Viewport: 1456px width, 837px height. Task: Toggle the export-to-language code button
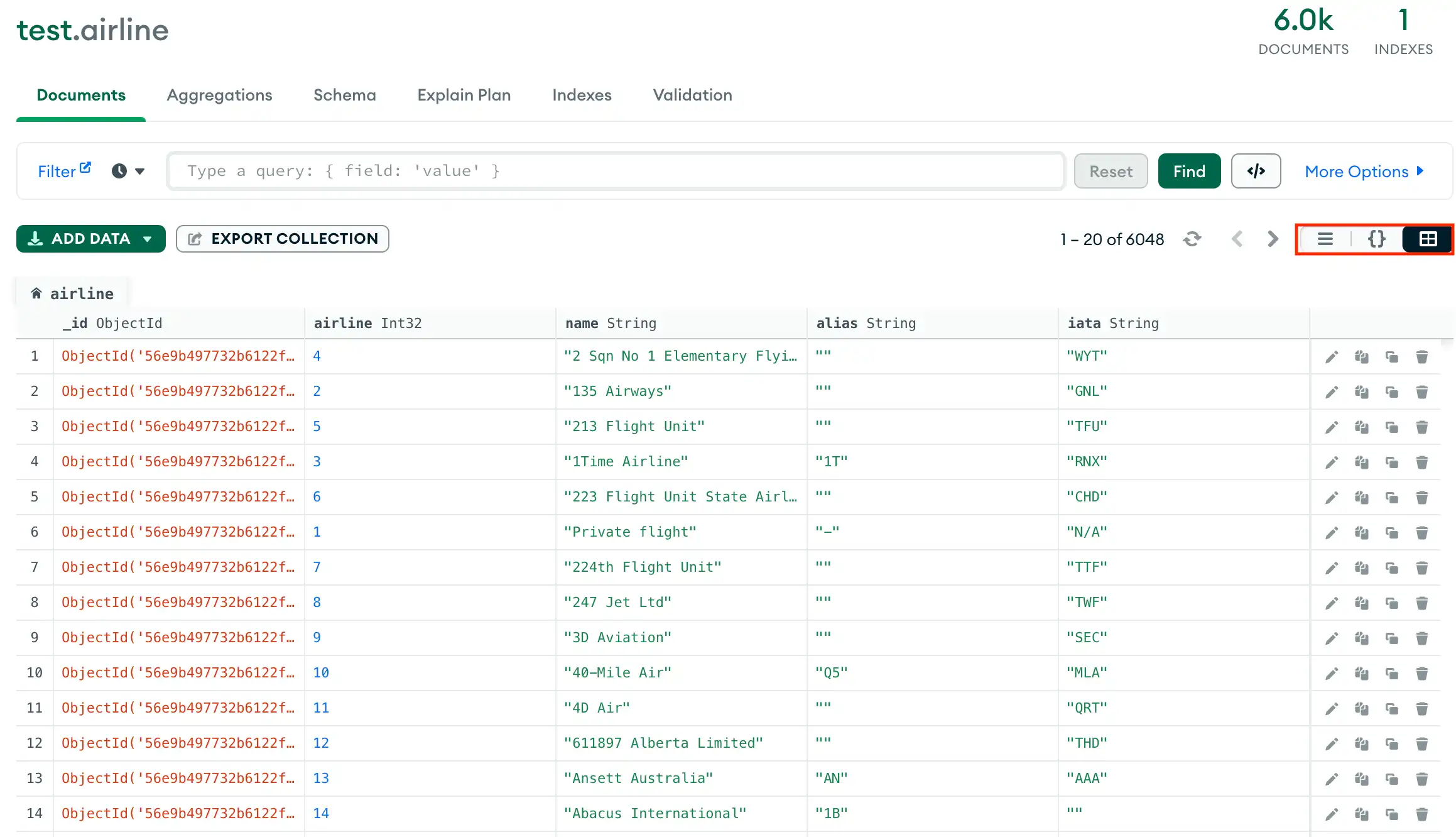tap(1256, 171)
